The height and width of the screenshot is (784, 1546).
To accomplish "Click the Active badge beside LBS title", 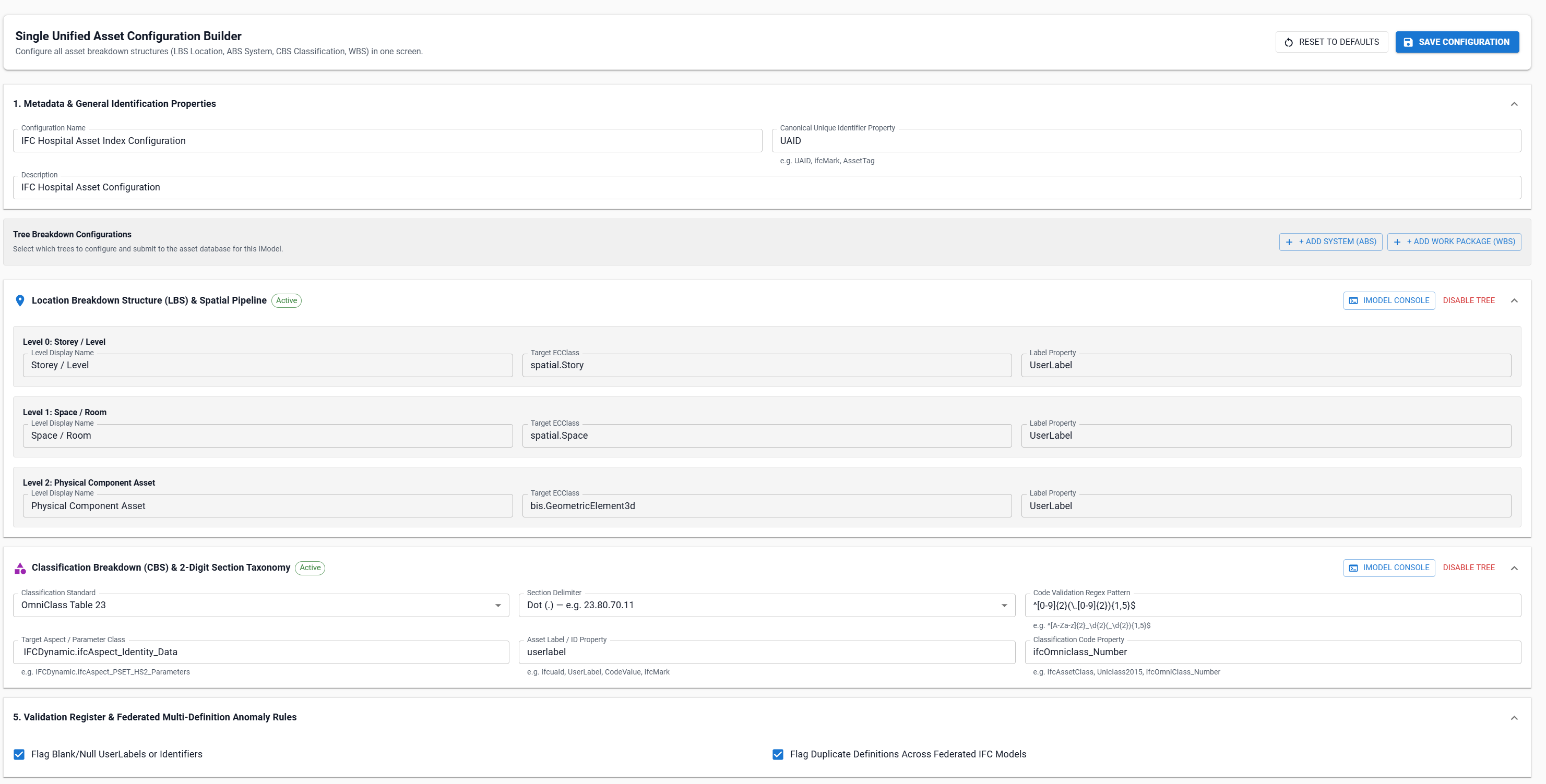I will point(286,300).
